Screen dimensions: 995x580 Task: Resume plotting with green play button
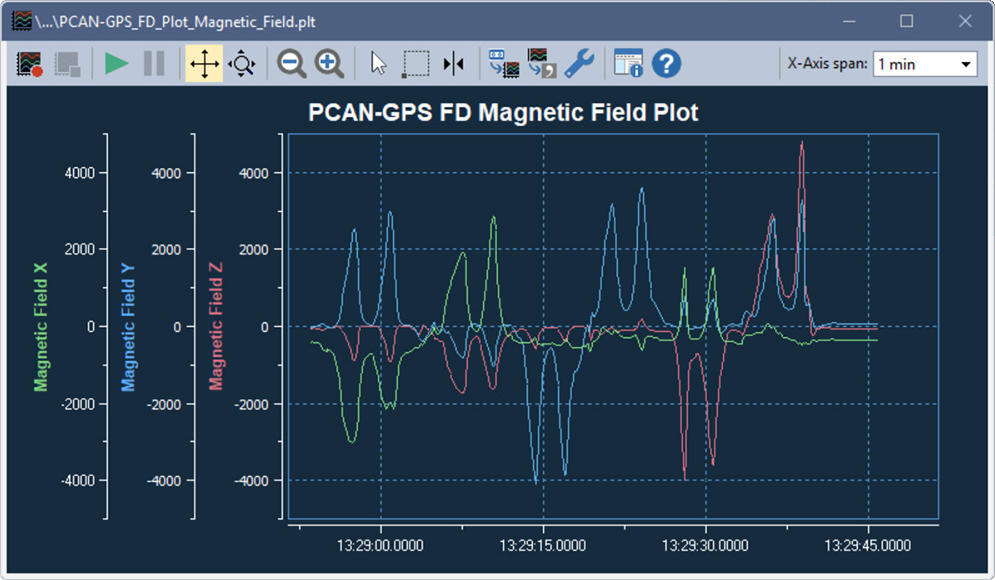tap(116, 63)
